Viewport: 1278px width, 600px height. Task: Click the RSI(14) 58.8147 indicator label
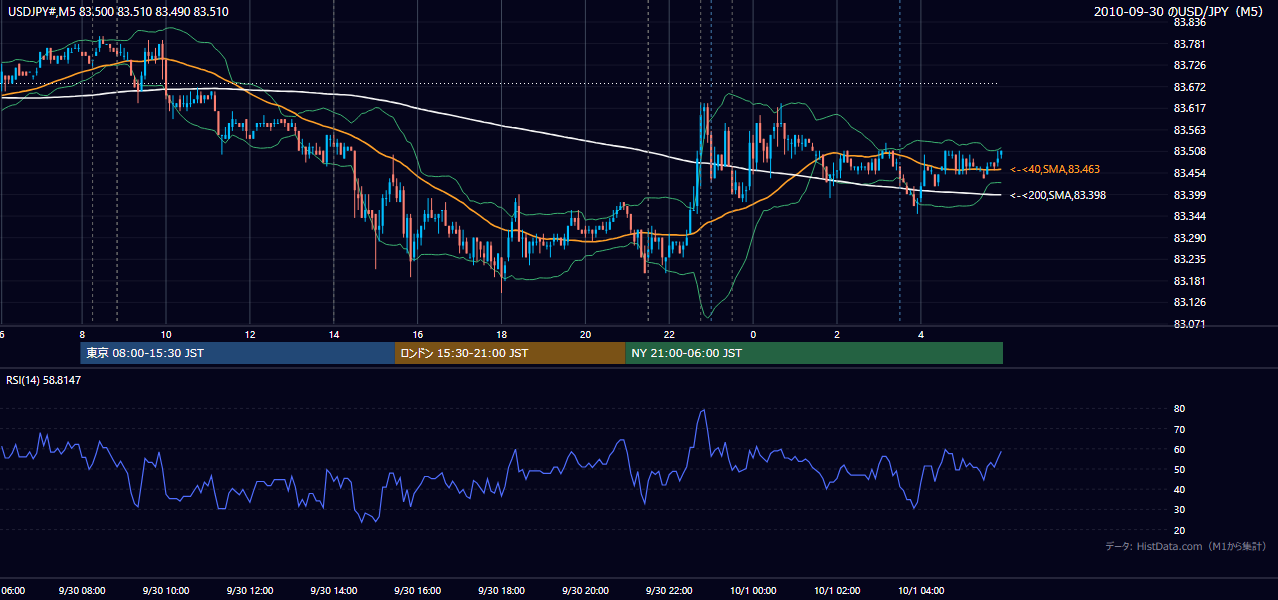44,380
